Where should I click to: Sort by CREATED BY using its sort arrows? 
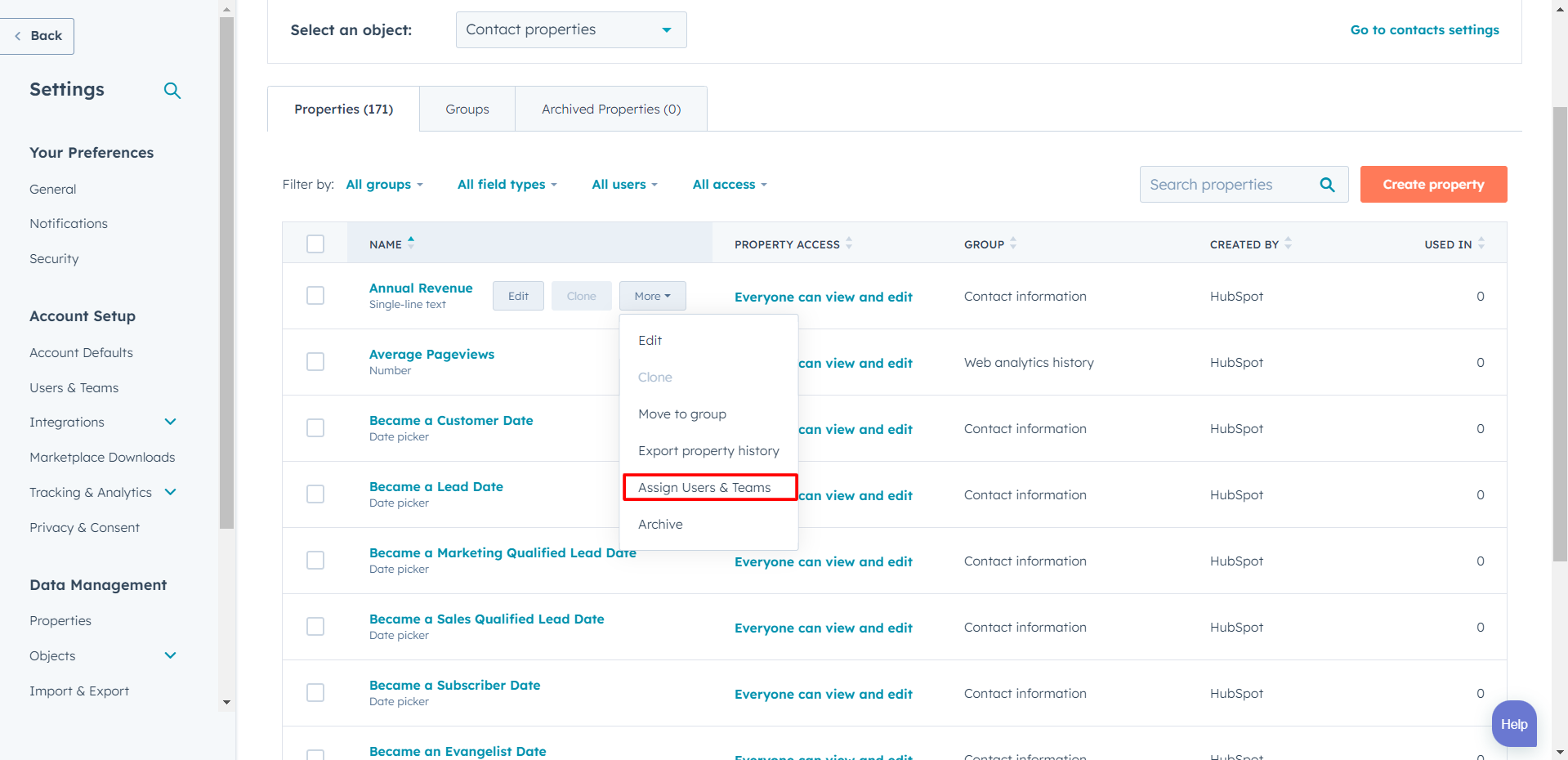[x=1287, y=244]
